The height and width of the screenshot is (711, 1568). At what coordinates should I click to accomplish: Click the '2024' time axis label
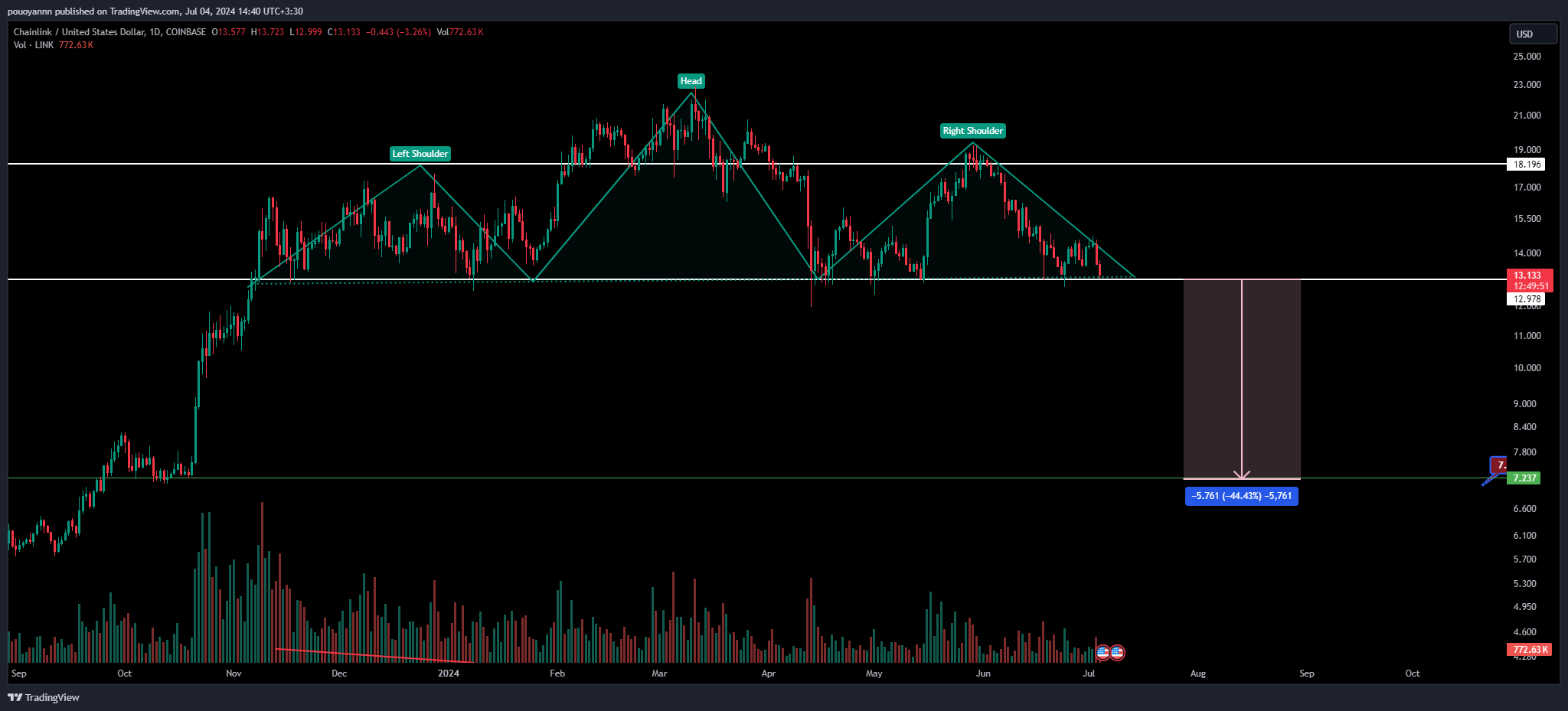click(x=449, y=673)
